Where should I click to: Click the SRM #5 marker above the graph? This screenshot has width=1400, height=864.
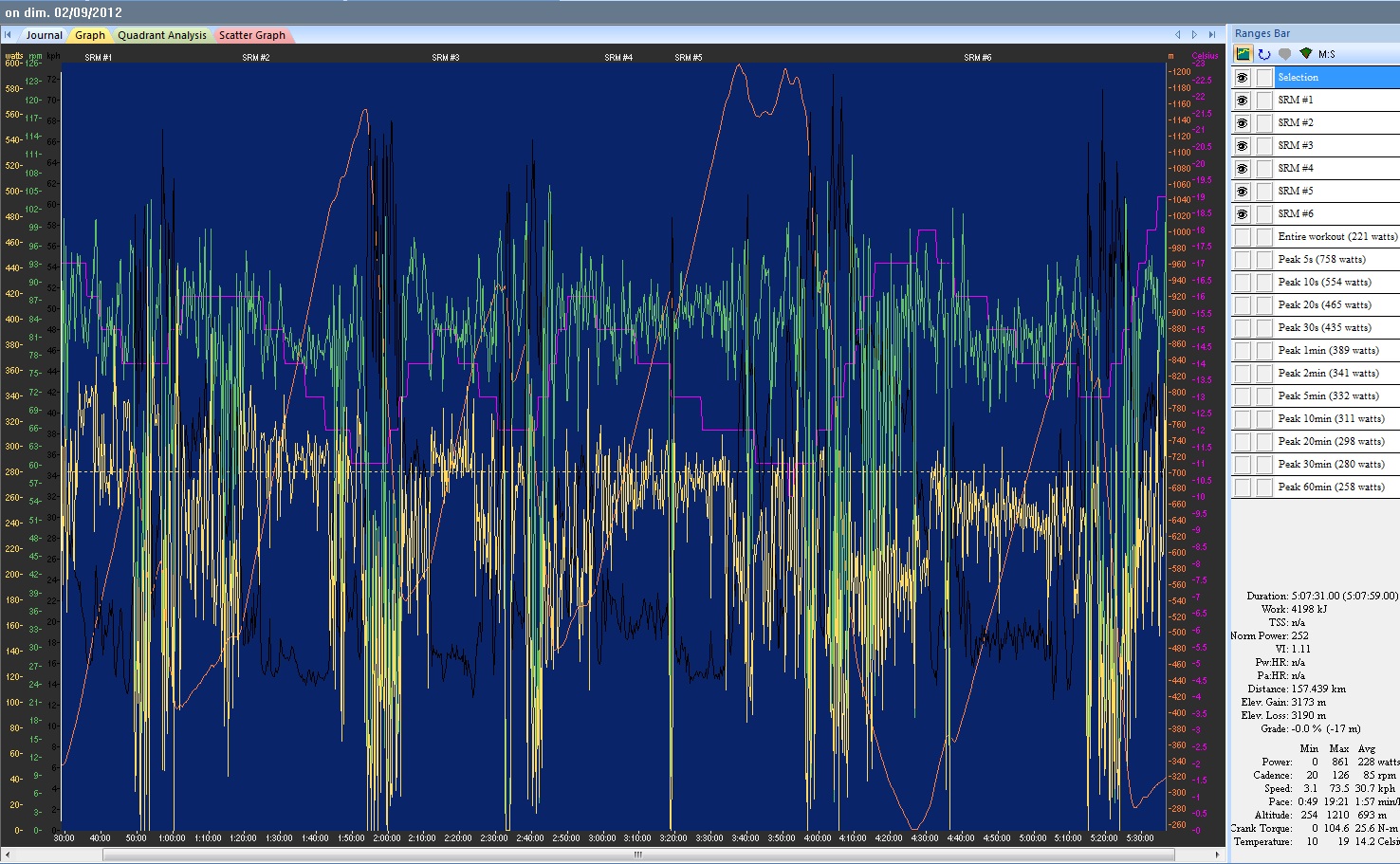pos(689,58)
